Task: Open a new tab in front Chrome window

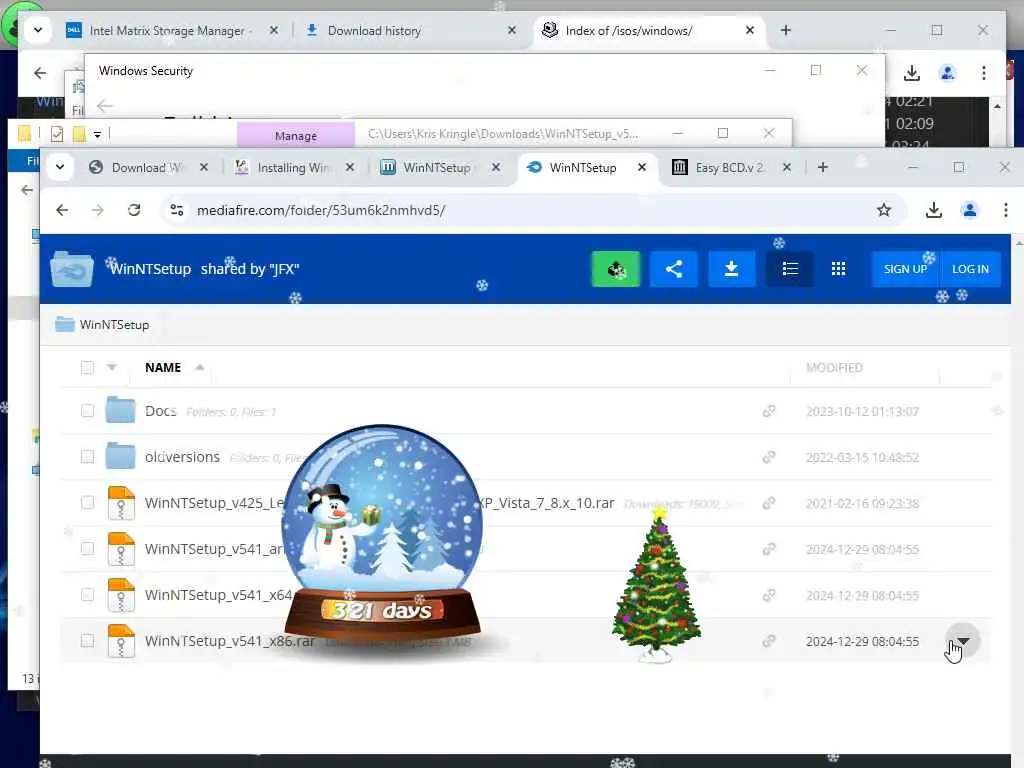Action: pos(823,168)
